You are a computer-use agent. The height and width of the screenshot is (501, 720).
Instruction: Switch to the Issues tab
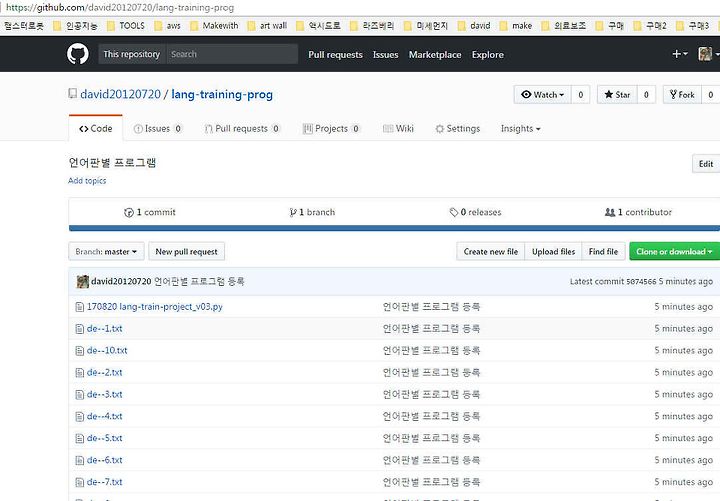click(158, 129)
